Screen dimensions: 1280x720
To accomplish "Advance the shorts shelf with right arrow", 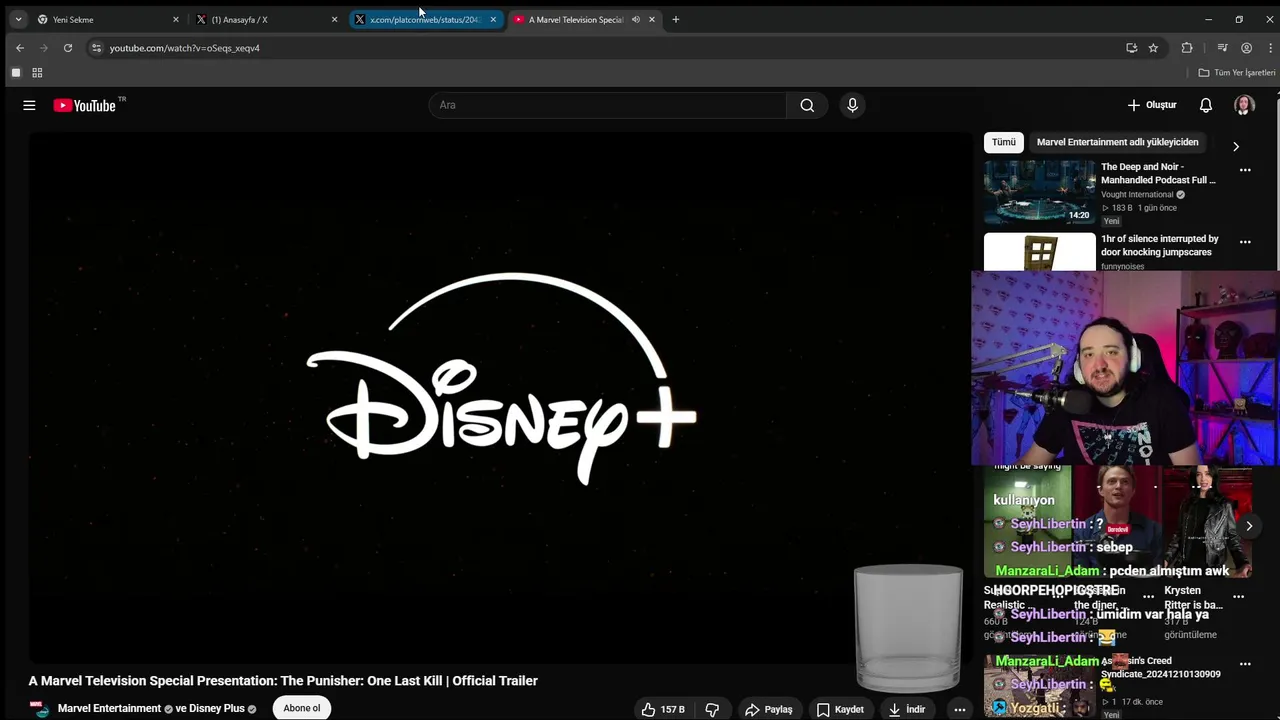I will [1249, 525].
